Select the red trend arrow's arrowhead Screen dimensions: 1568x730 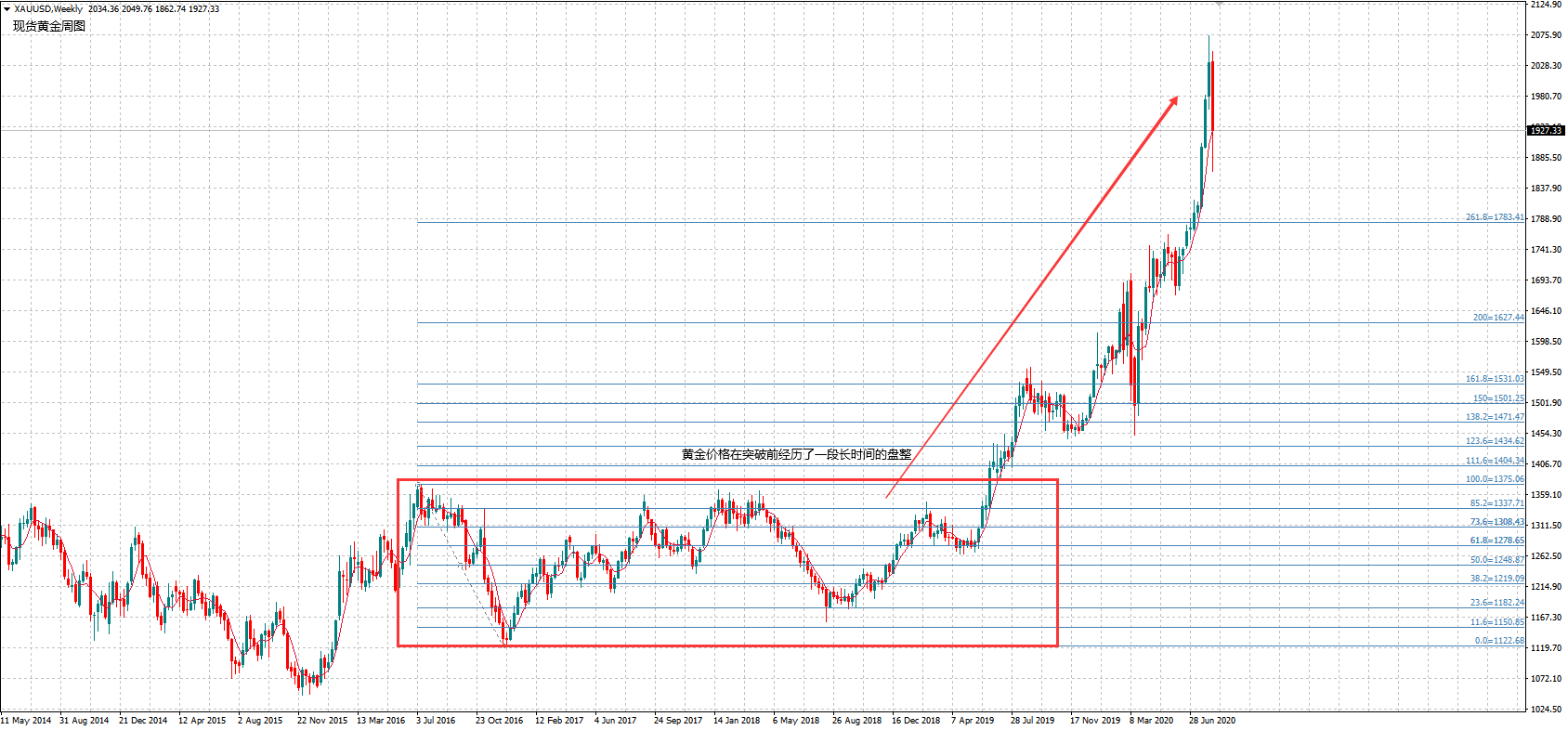tap(1173, 100)
